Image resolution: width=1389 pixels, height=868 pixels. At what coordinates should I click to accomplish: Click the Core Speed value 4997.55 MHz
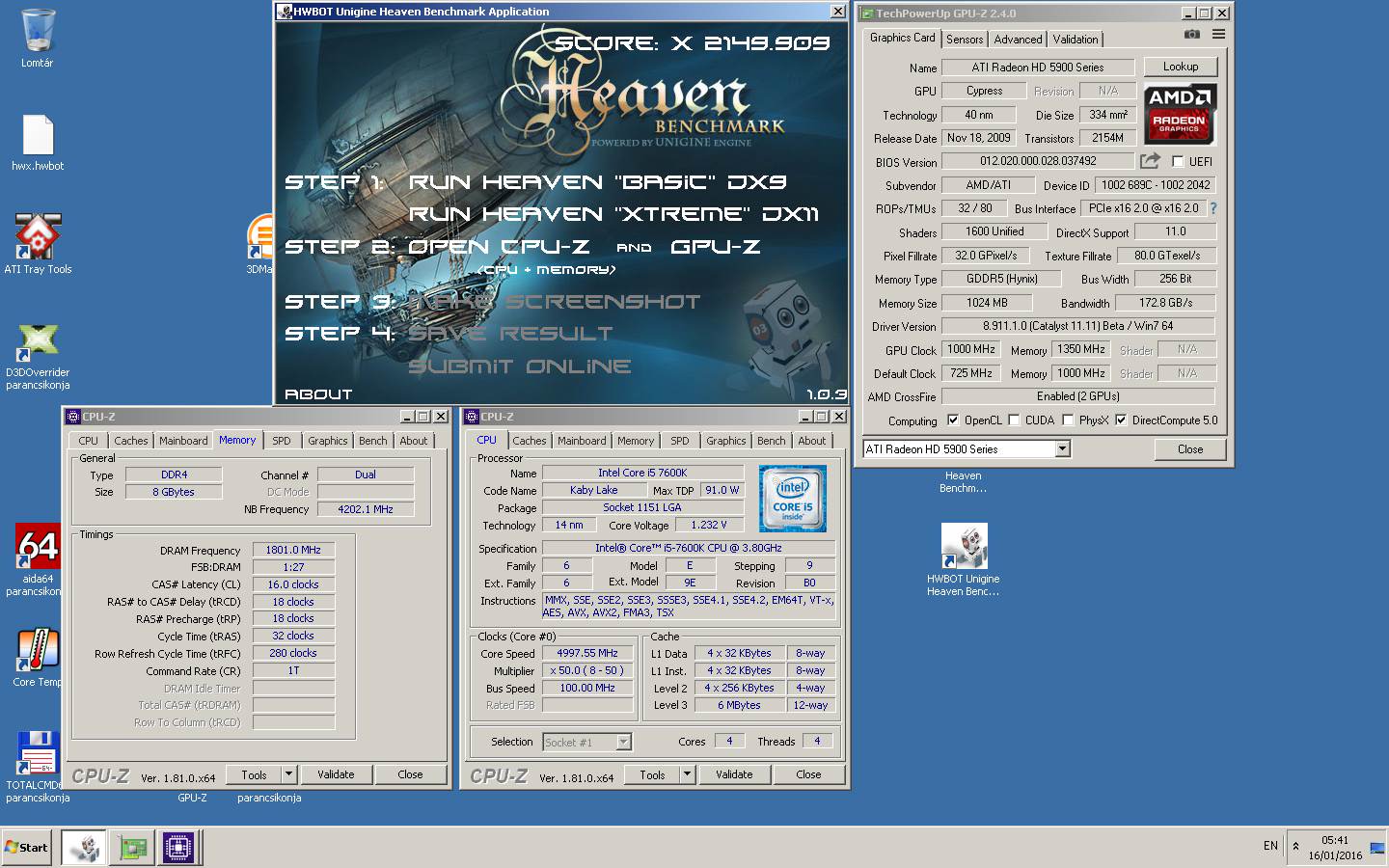pos(587,653)
